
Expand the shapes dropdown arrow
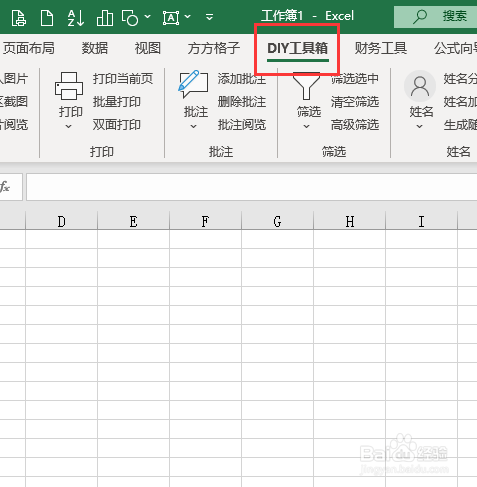click(147, 16)
